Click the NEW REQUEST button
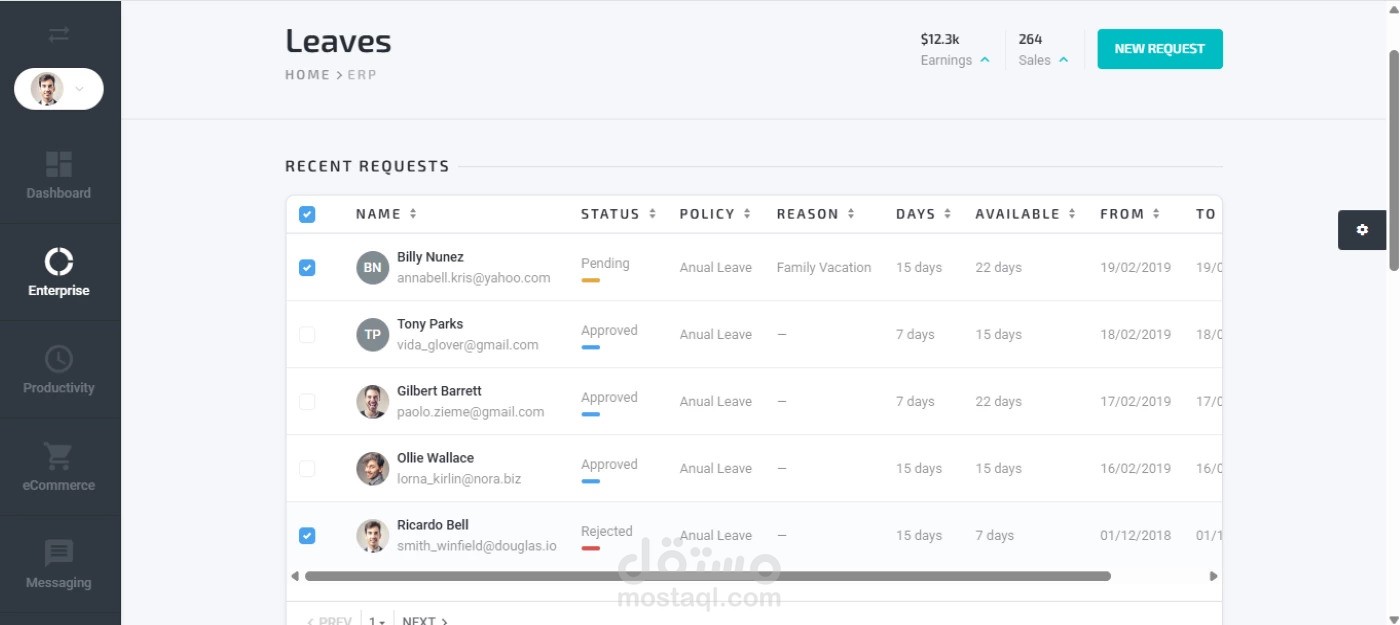Viewport: 1400px width, 625px height. pyautogui.click(x=1159, y=49)
